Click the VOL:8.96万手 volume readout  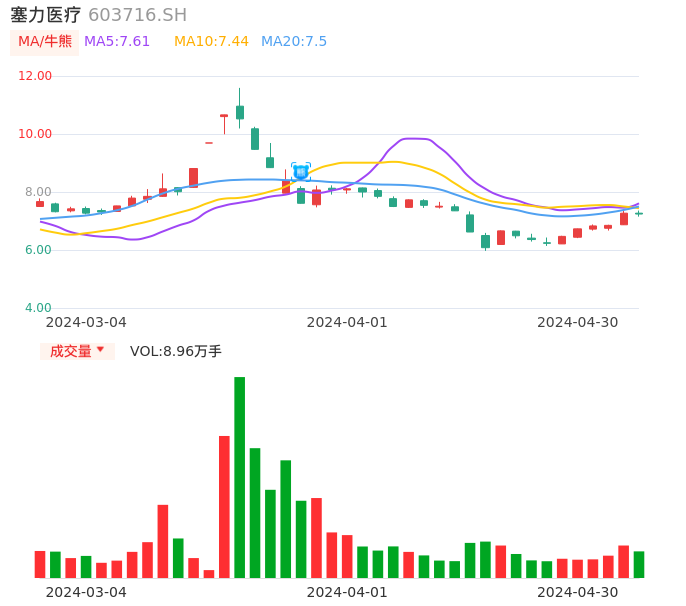(x=176, y=351)
